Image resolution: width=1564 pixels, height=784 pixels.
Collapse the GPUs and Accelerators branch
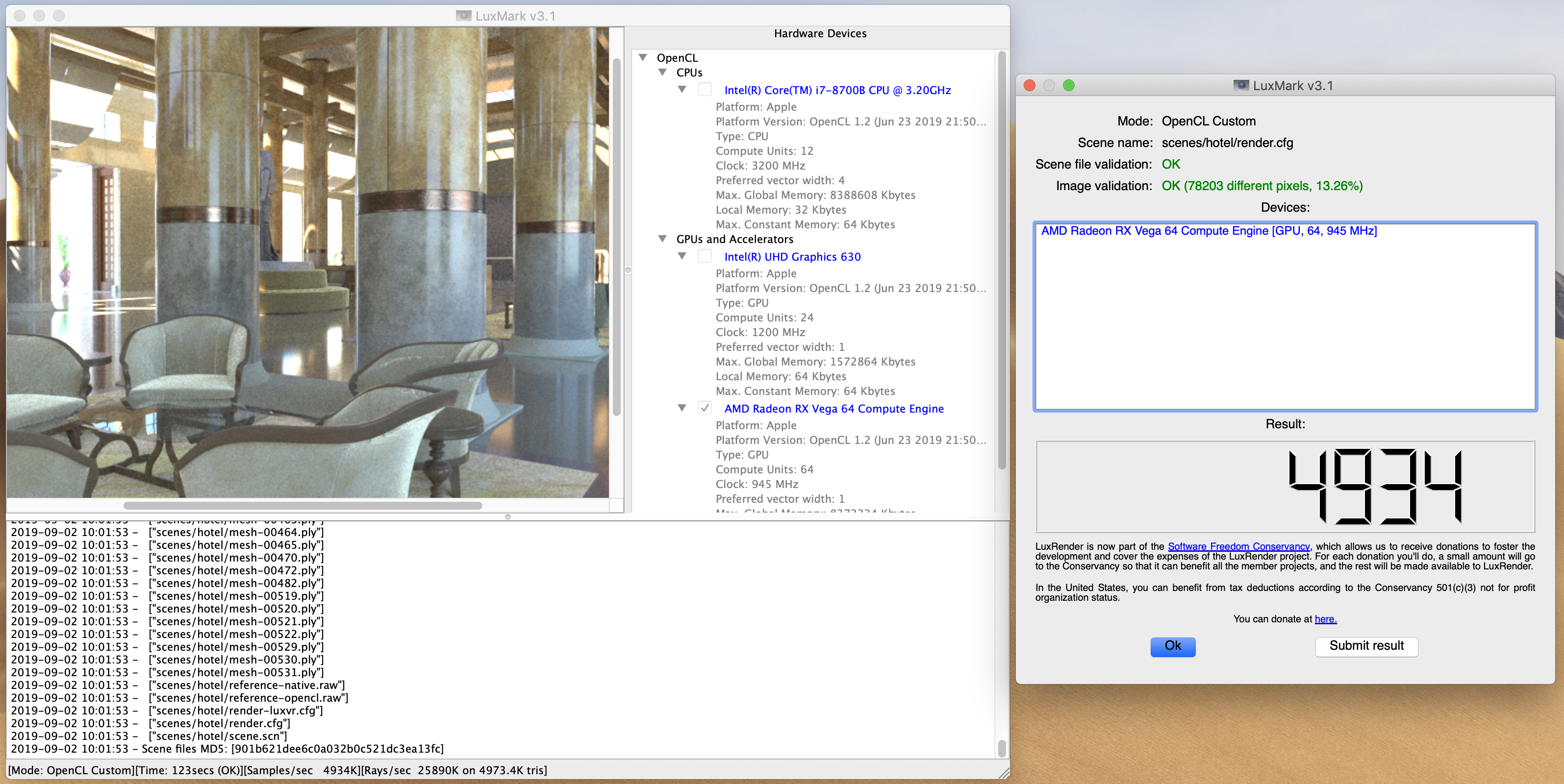[x=662, y=239]
